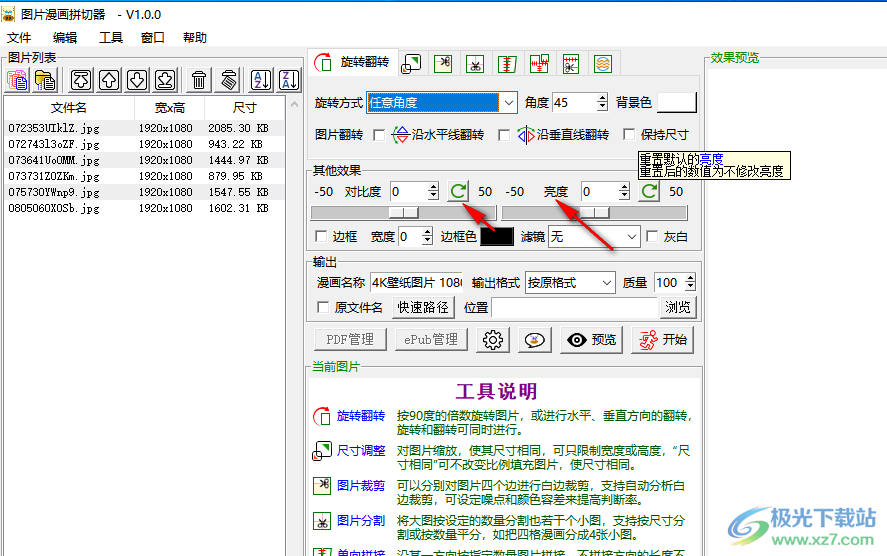Click the 质量 spinner arrows
This screenshot has height=556, width=887.
(690, 282)
